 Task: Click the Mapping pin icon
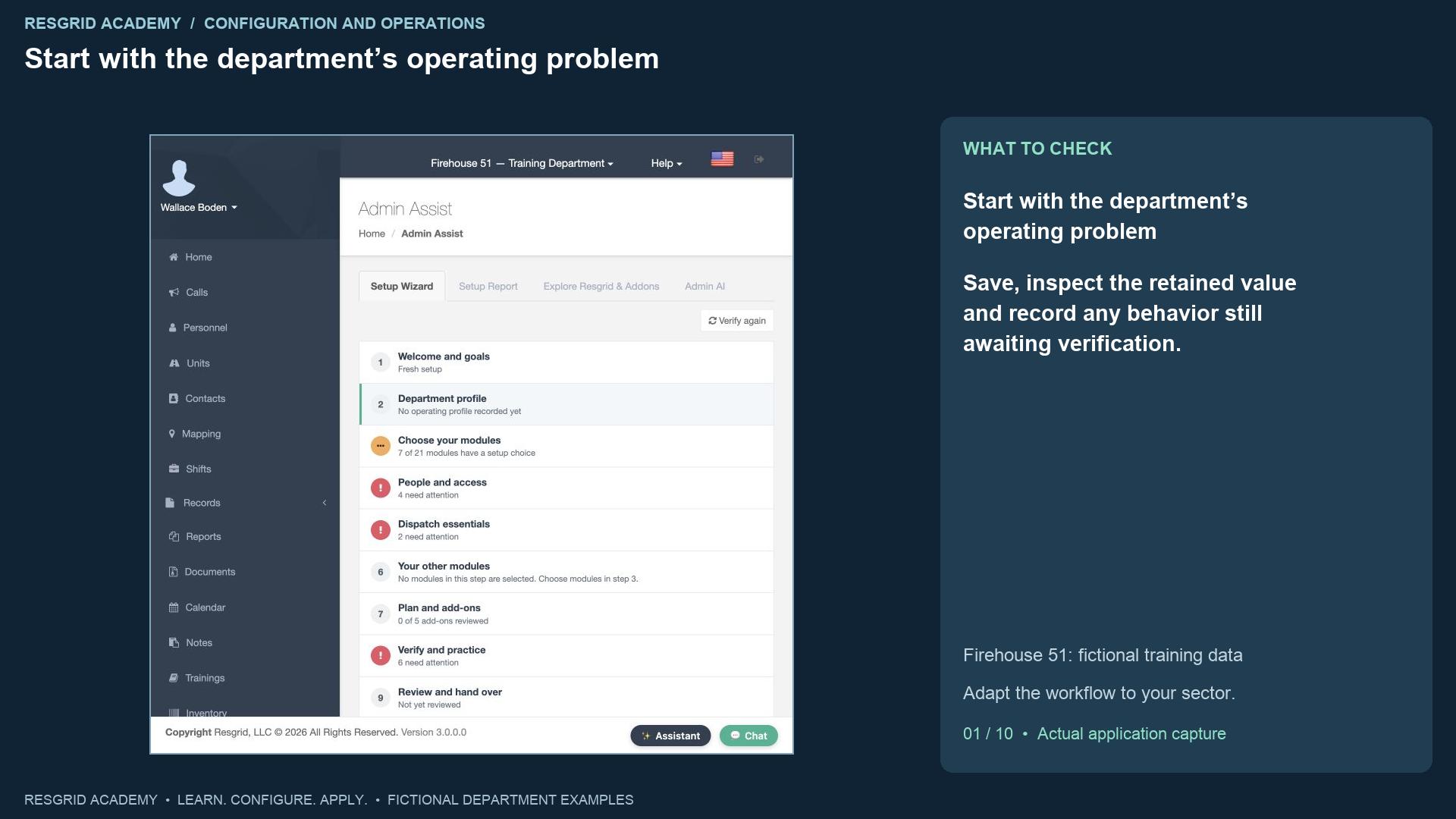(172, 434)
